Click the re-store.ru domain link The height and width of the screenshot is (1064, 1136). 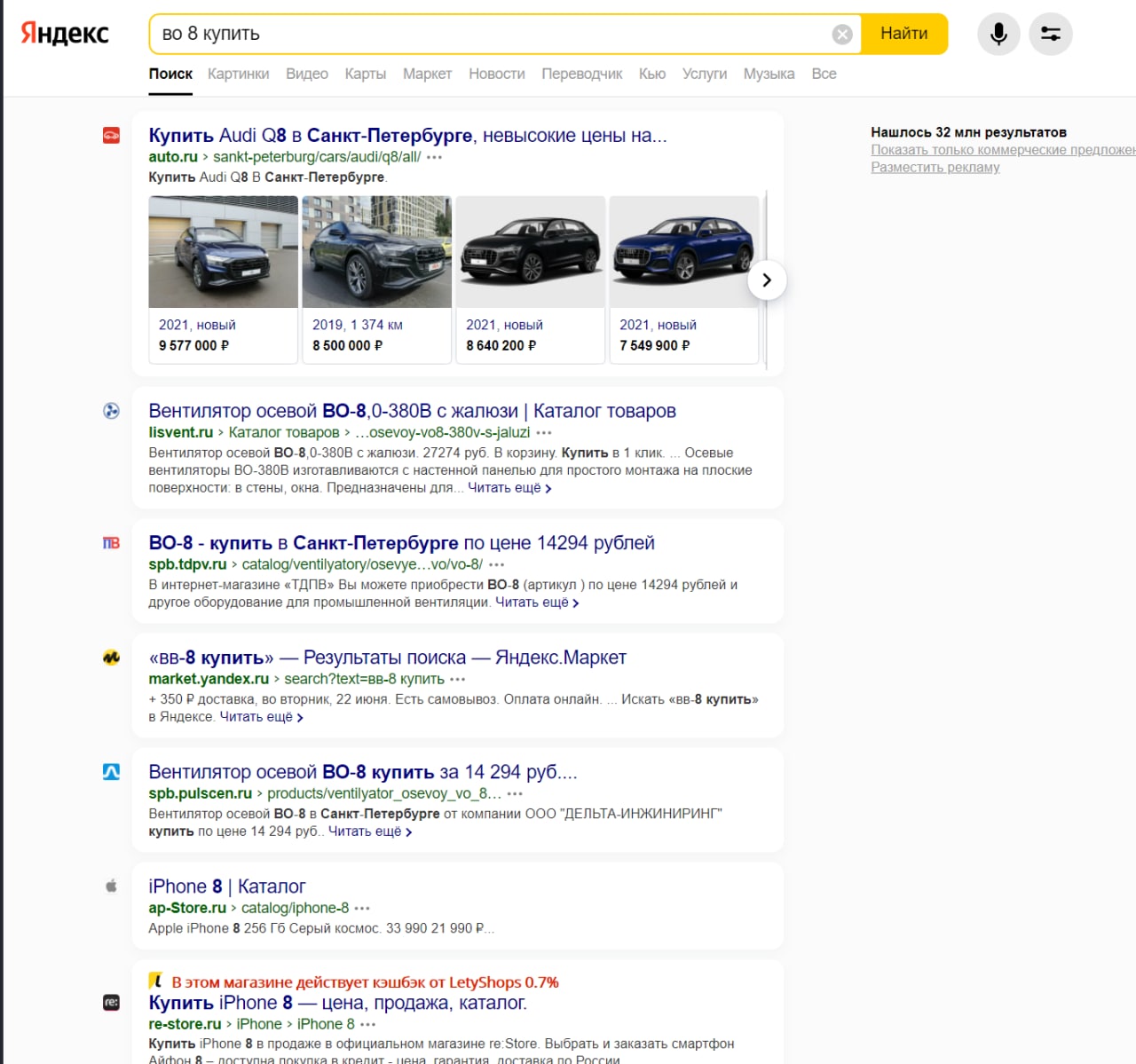point(185,1024)
